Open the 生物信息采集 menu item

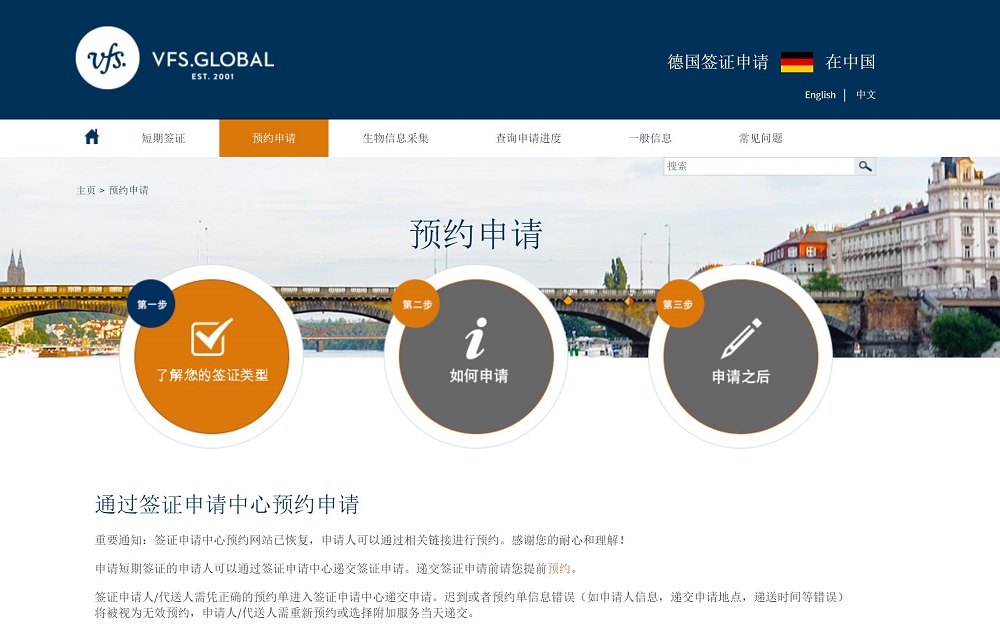pyautogui.click(x=395, y=138)
